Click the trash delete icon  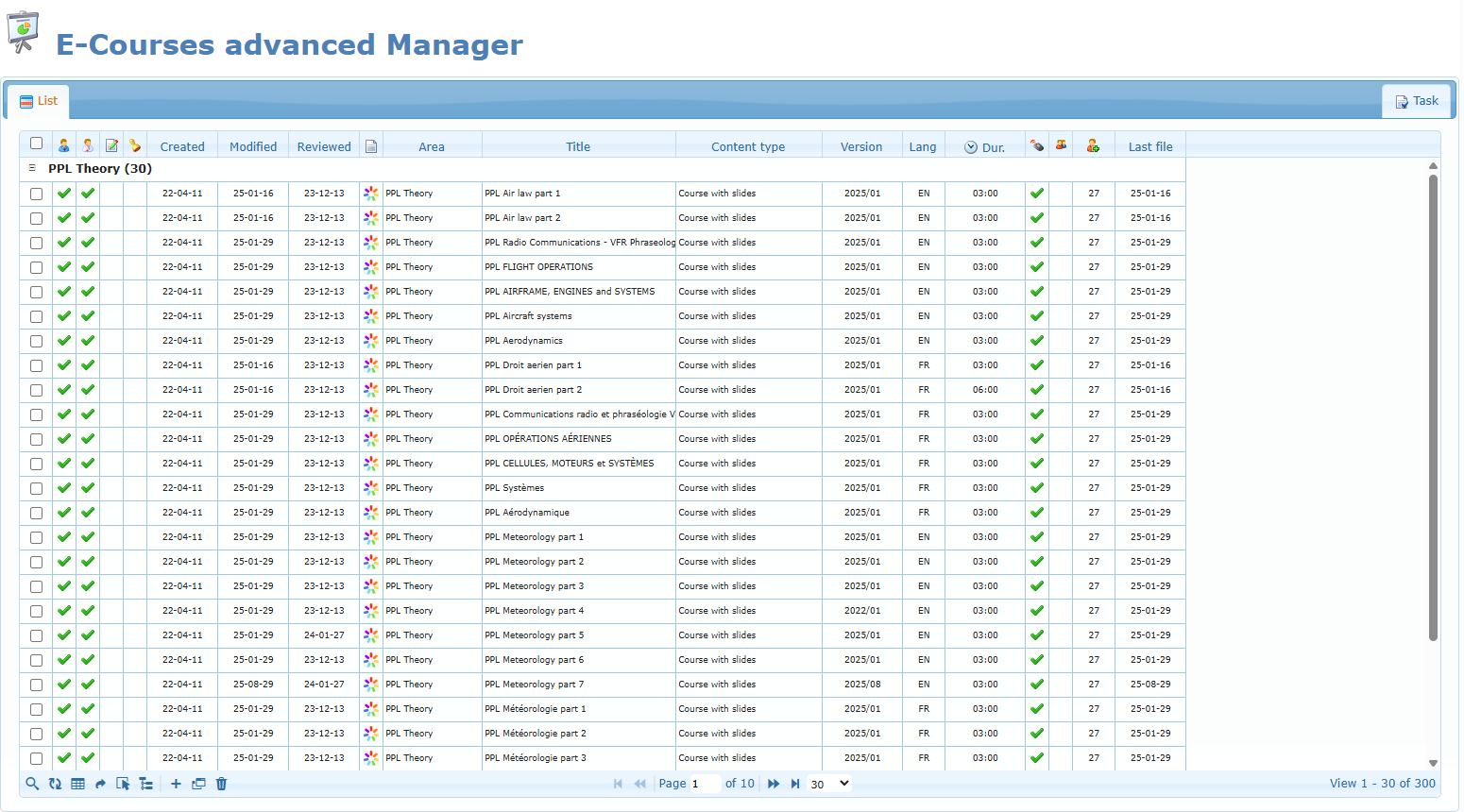(x=221, y=784)
